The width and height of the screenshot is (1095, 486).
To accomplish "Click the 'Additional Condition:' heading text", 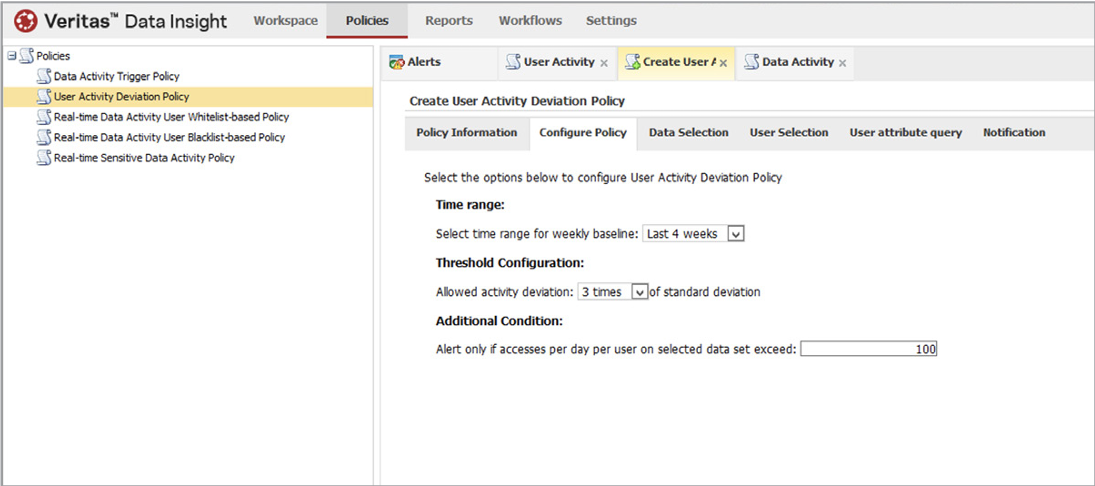I will [x=499, y=321].
